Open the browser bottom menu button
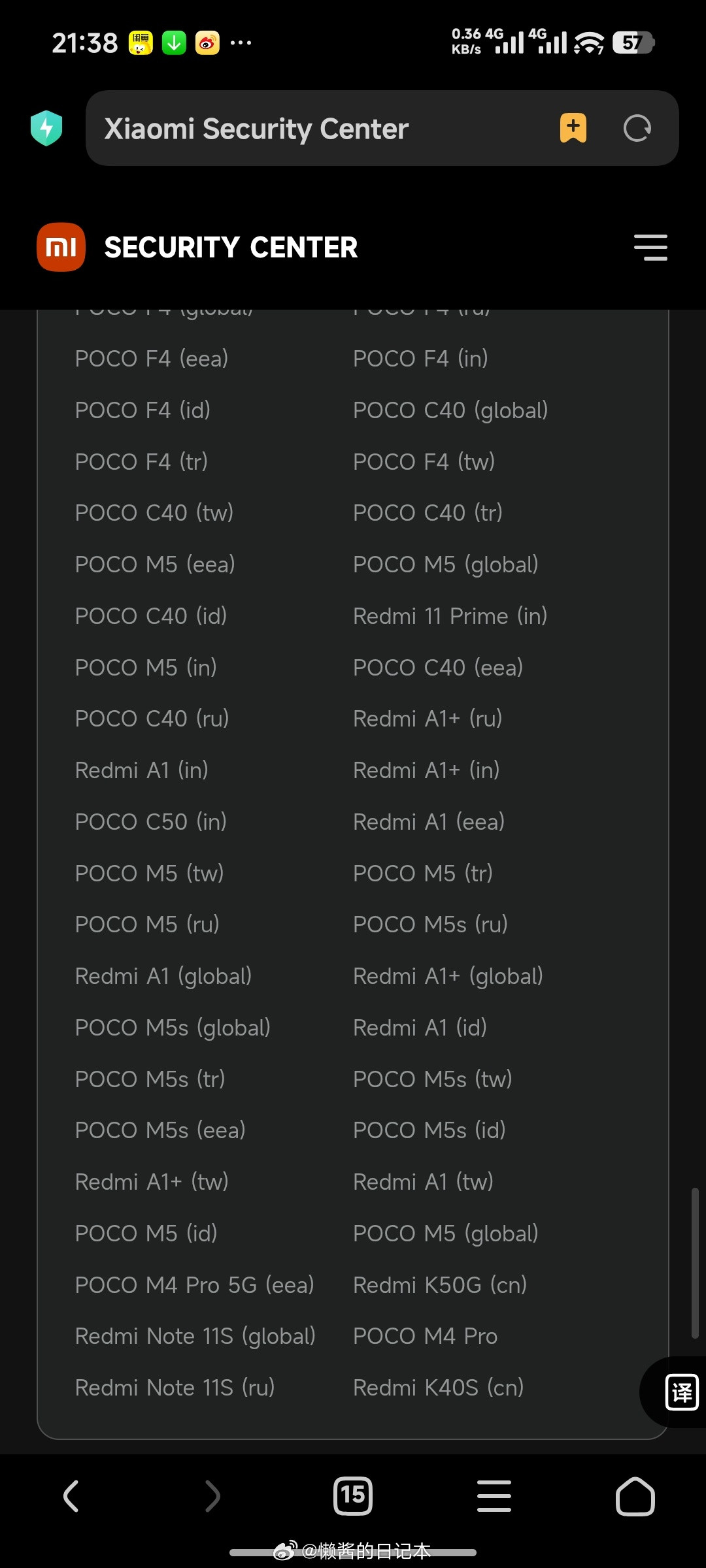This screenshot has height=1568, width=706. (x=494, y=1495)
